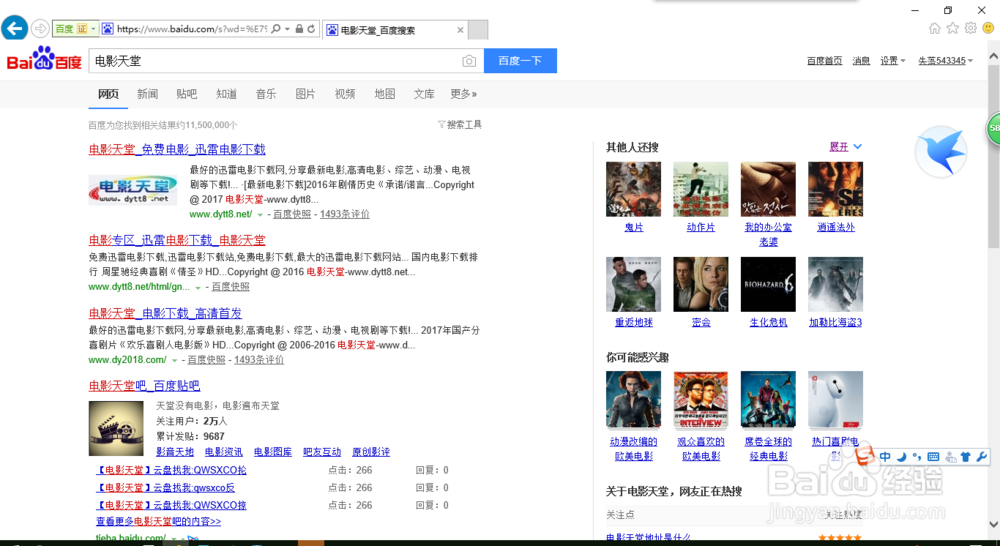Click the wrench settings icon in IME bar
This screenshot has height=546, width=1000.
pyautogui.click(x=982, y=457)
